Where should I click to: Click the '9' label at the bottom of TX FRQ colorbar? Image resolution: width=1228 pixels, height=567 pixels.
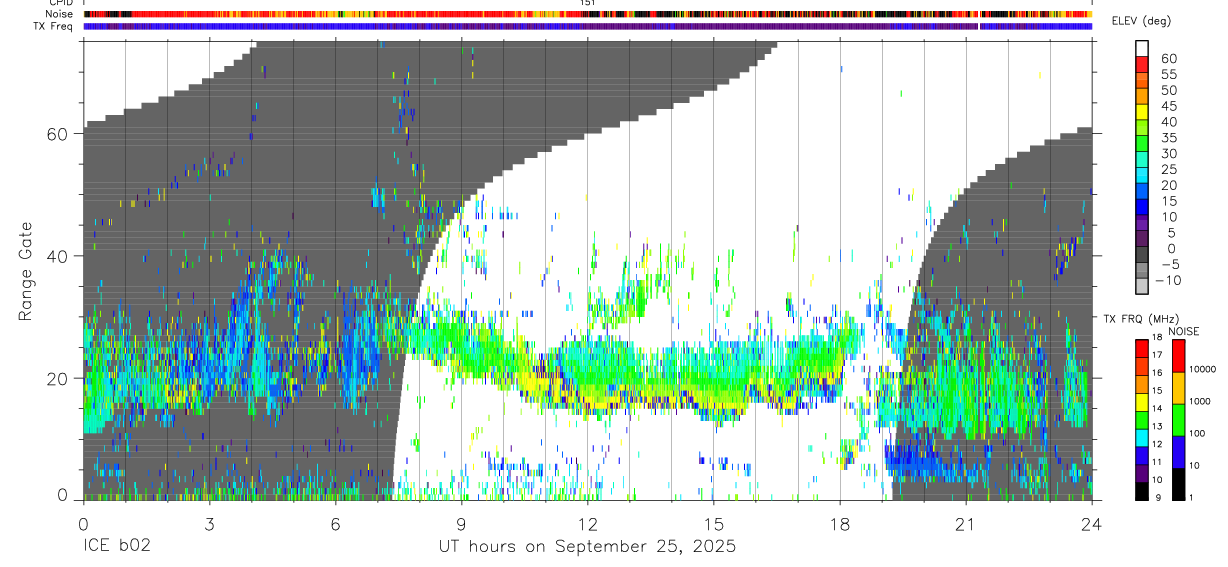tap(1158, 498)
